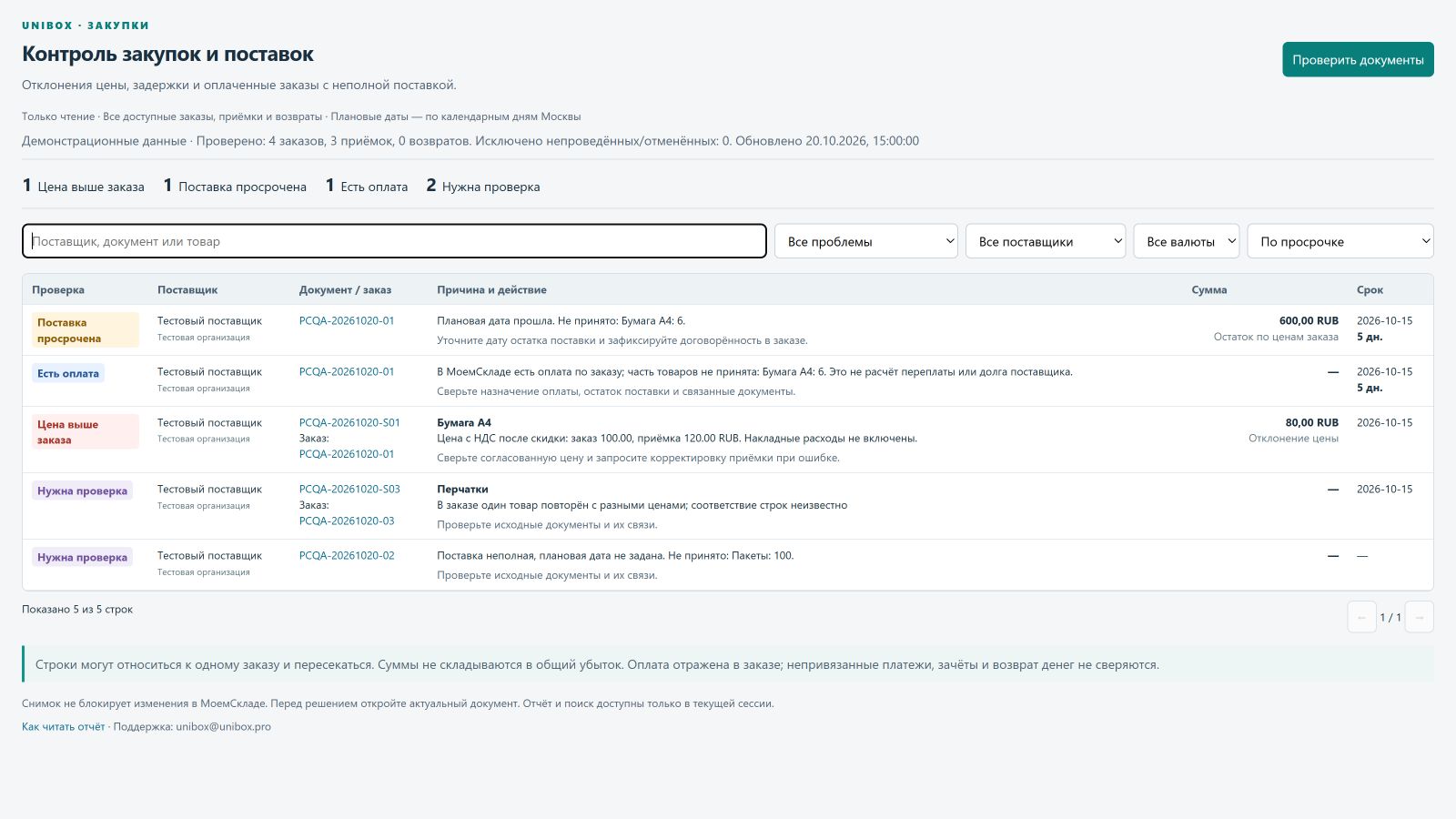The width and height of the screenshot is (1456, 819).
Task: Click the Показано 5 из 5 строк text
Action: 77,609
